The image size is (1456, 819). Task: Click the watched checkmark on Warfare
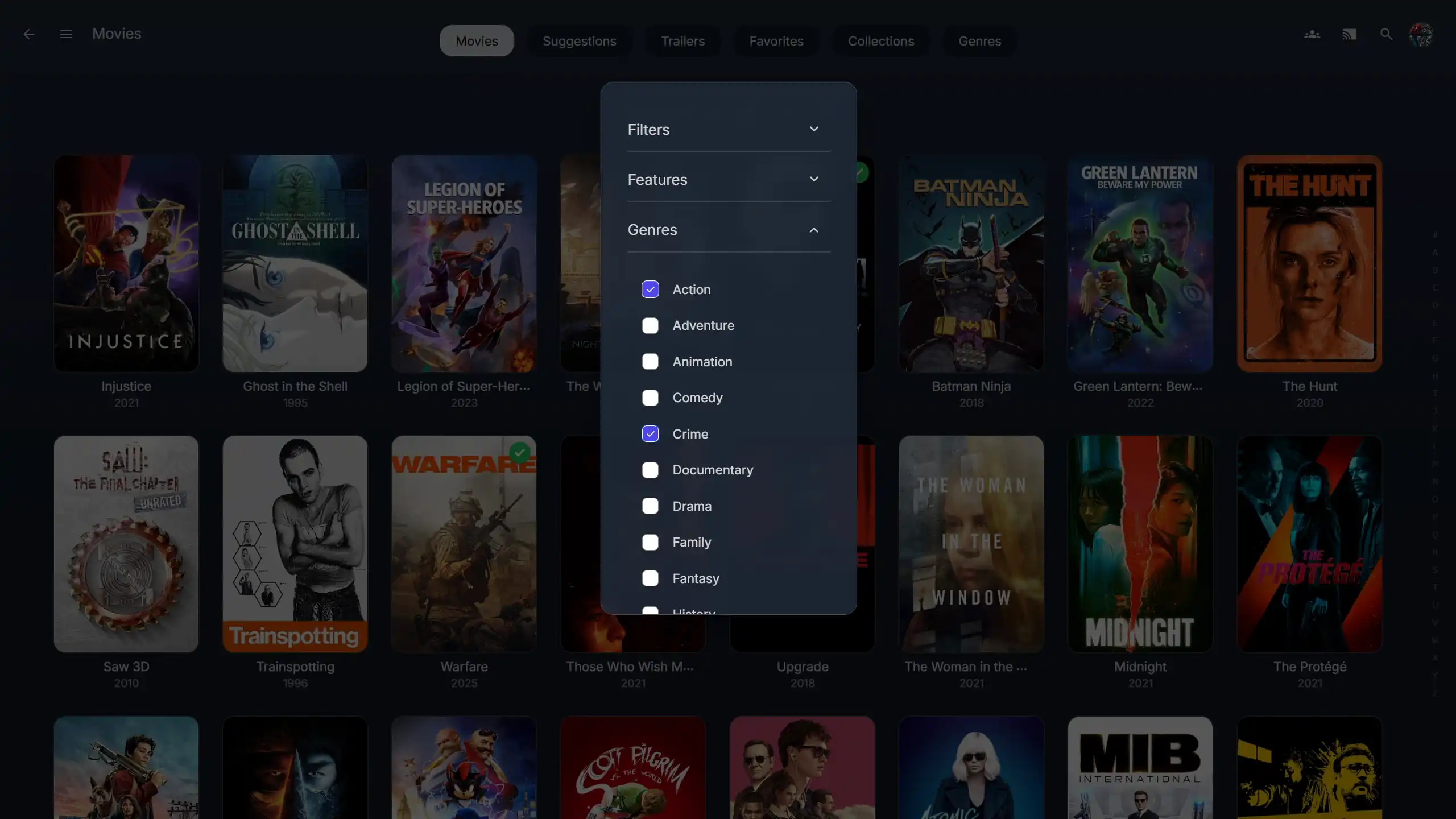[519, 453]
